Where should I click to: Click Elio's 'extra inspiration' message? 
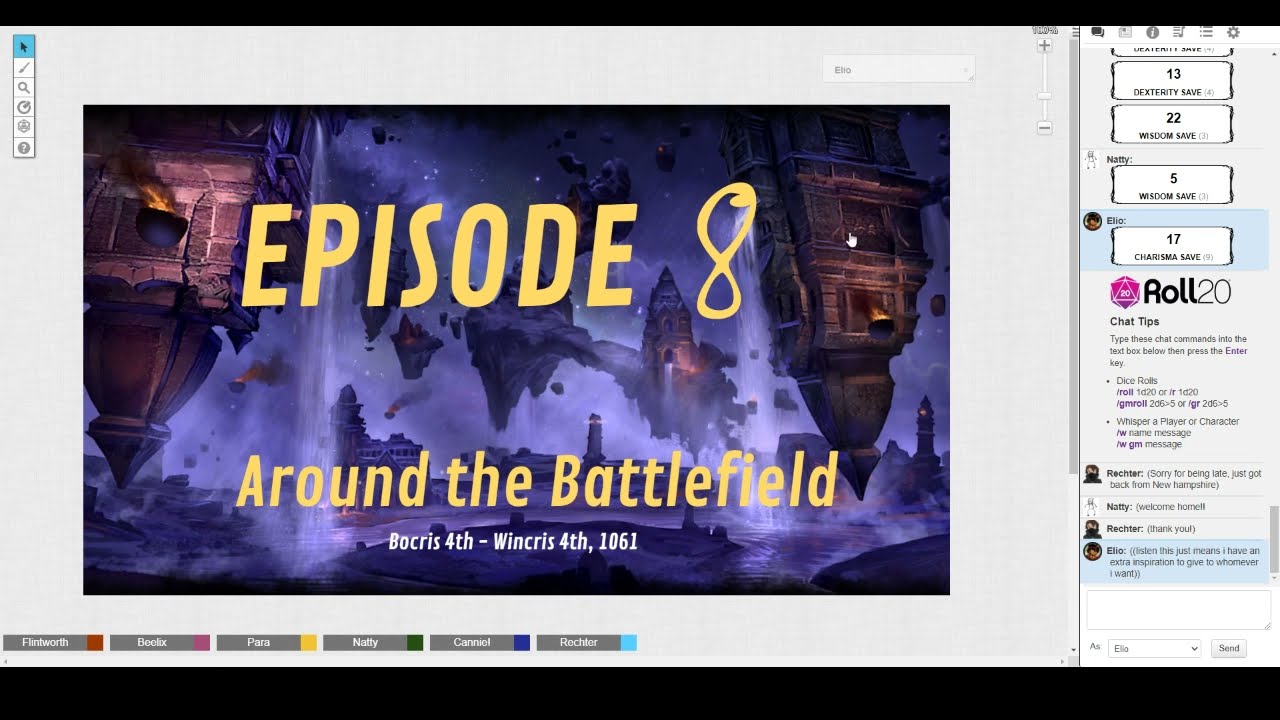[x=1175, y=562]
